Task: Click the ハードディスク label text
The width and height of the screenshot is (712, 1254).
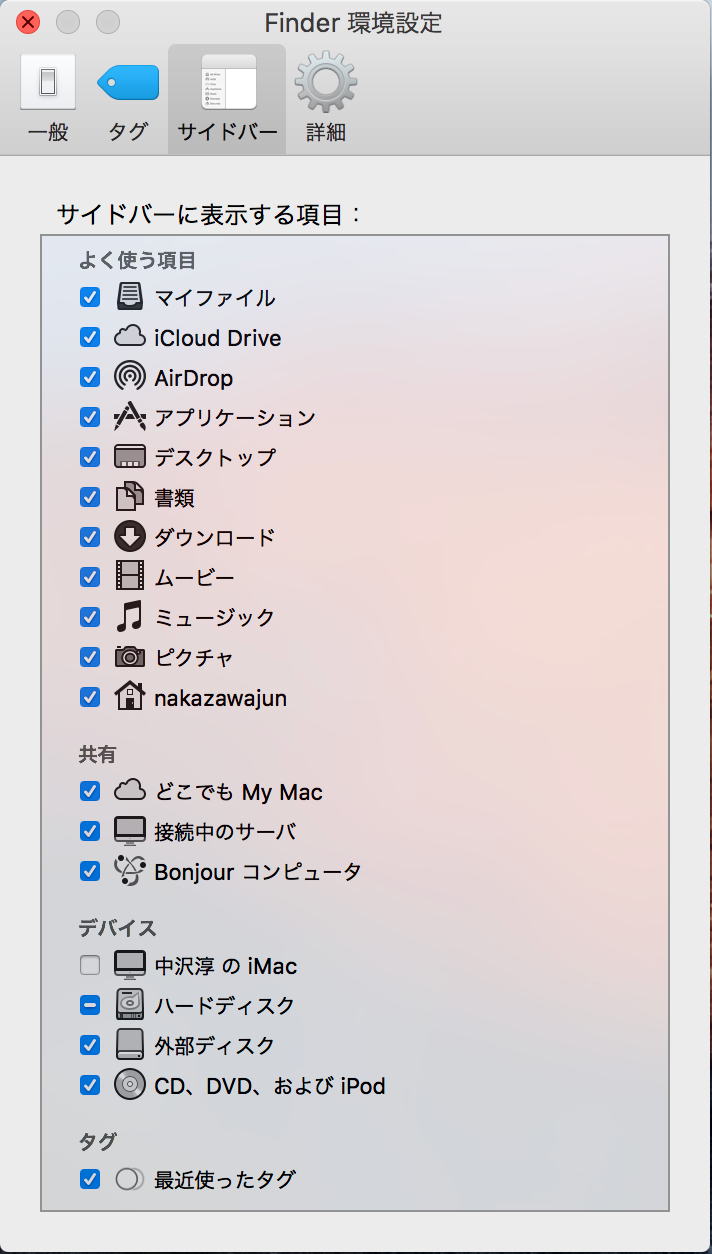Action: pos(225,1006)
